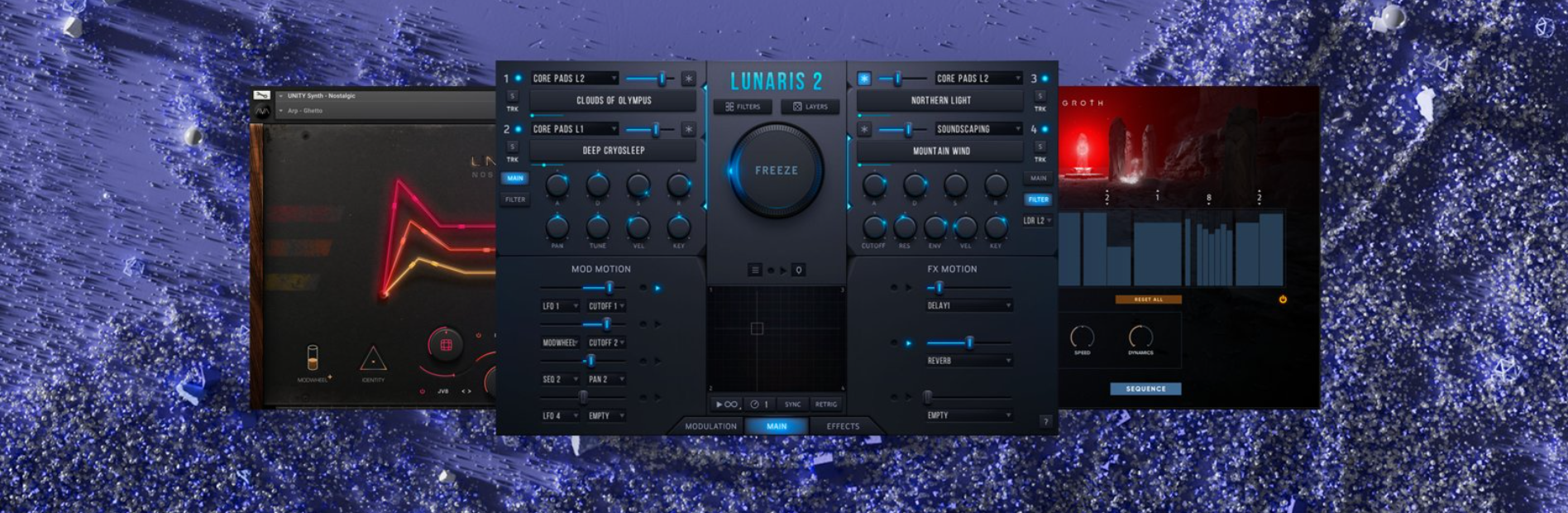This screenshot has height=513, width=1568.
Task: Switch to the EFFECTS tab
Action: tap(843, 426)
